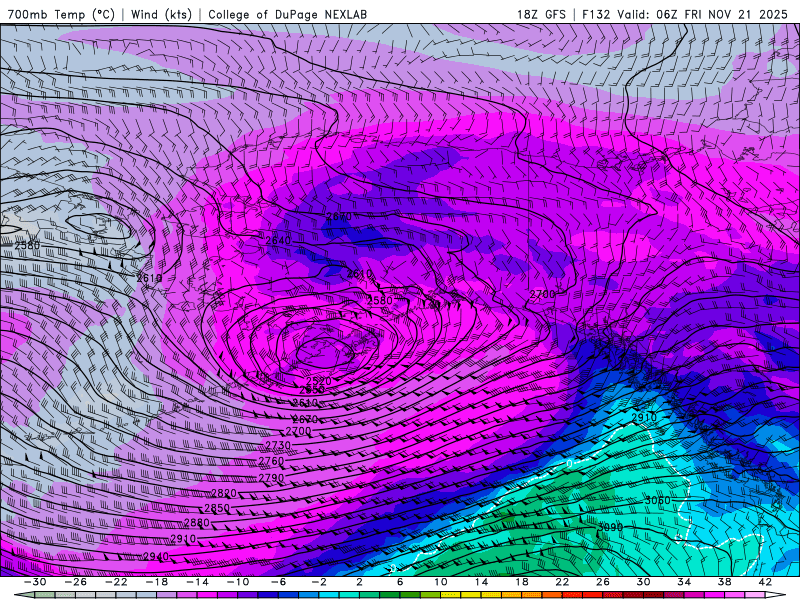Click the 42 value on color scale

764,582
